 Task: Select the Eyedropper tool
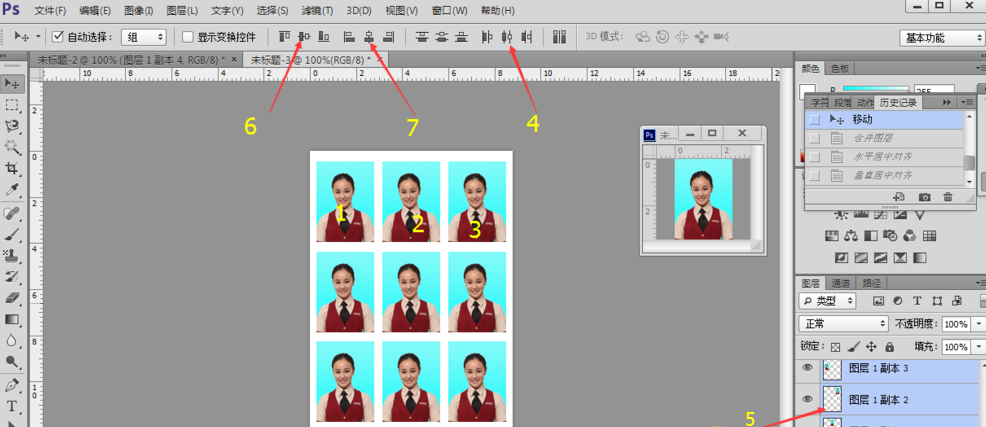[12, 190]
